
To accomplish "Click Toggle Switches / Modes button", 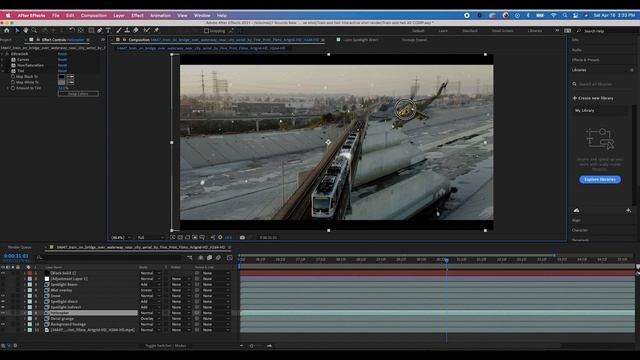I will pyautogui.click(x=166, y=346).
